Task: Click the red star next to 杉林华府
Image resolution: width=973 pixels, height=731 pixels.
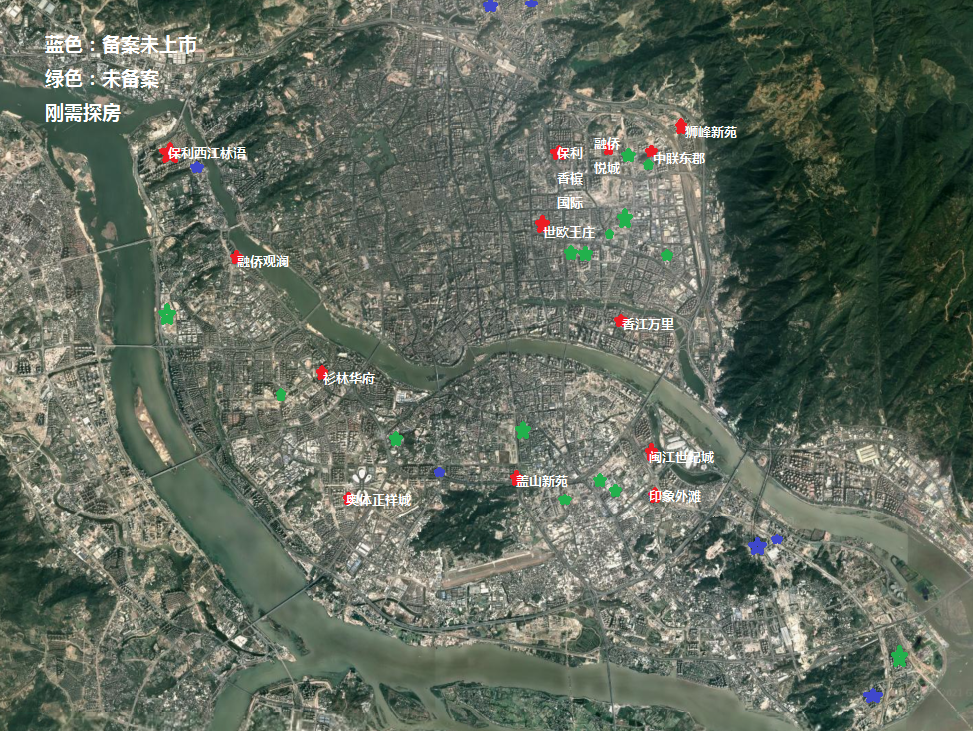Action: [321, 372]
